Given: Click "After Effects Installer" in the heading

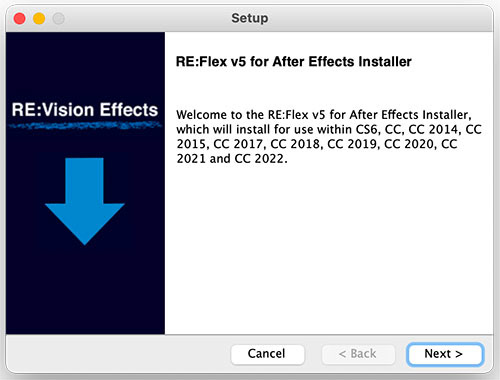Looking at the screenshot, I should pyautogui.click(x=342, y=62).
